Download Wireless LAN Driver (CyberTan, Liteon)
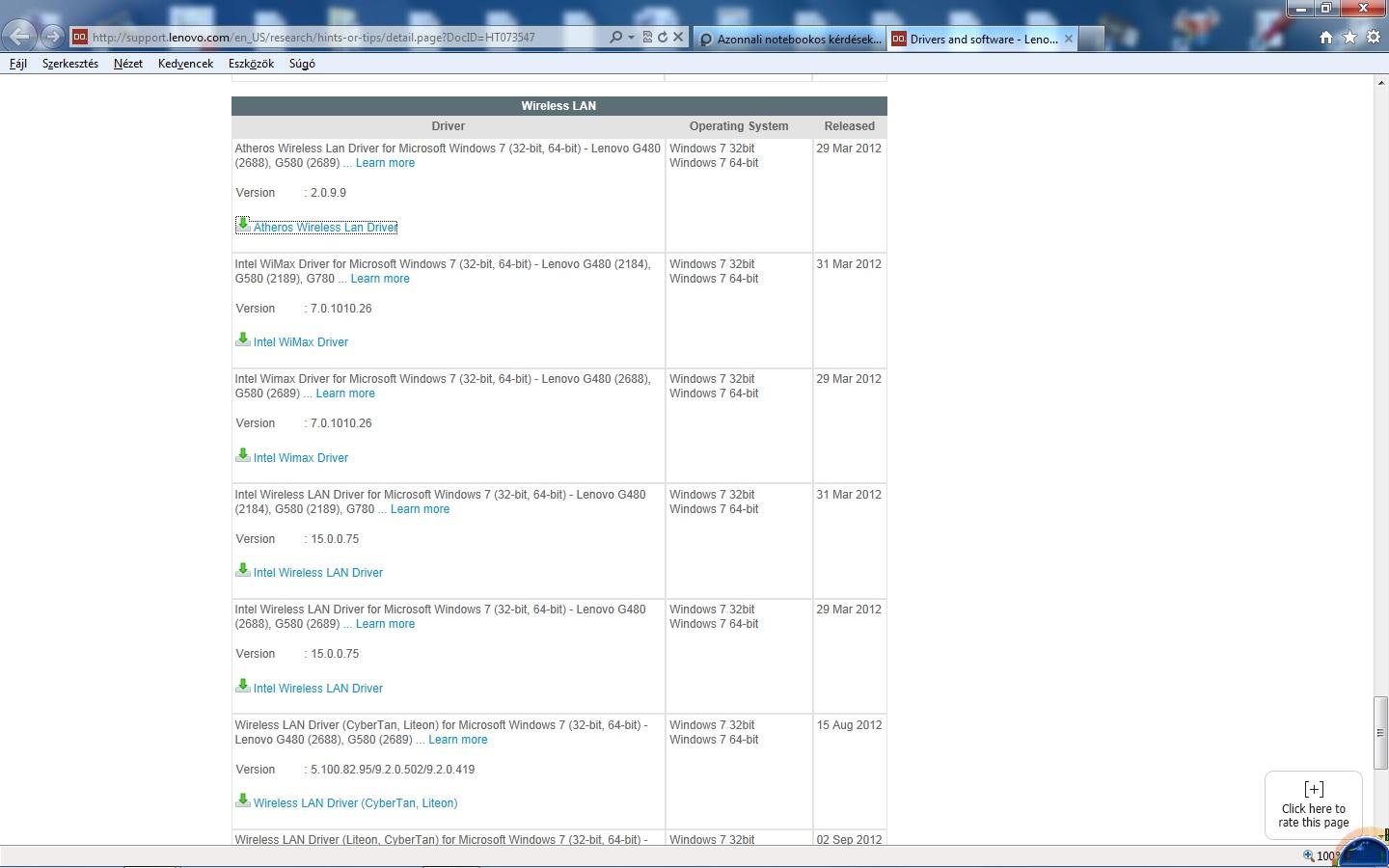1389x868 pixels. pos(355,803)
